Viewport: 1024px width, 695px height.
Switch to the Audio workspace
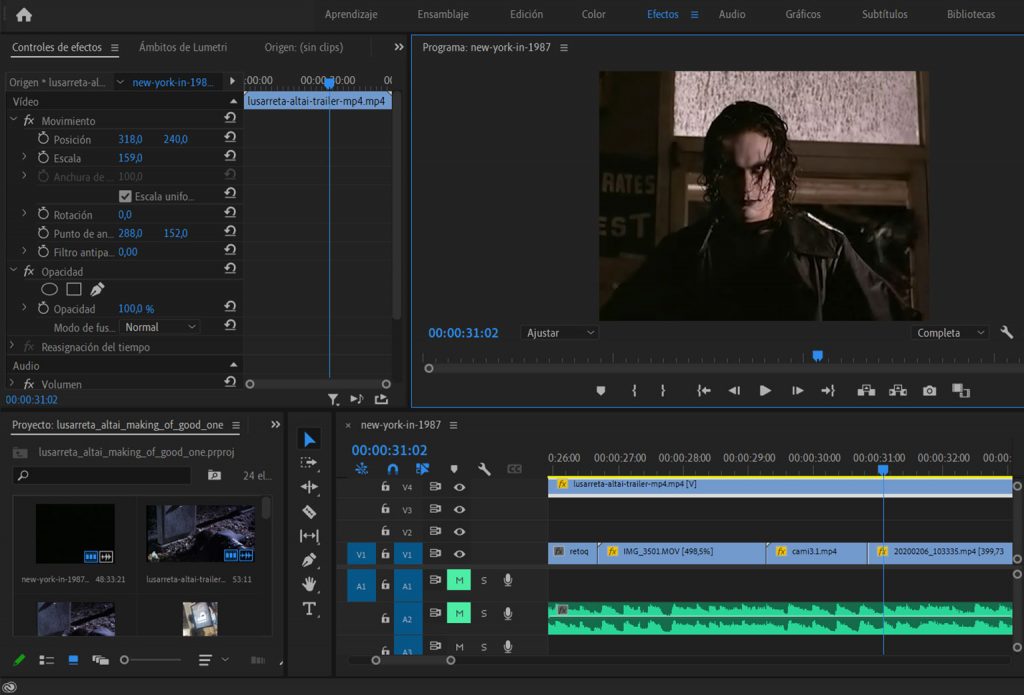(732, 14)
